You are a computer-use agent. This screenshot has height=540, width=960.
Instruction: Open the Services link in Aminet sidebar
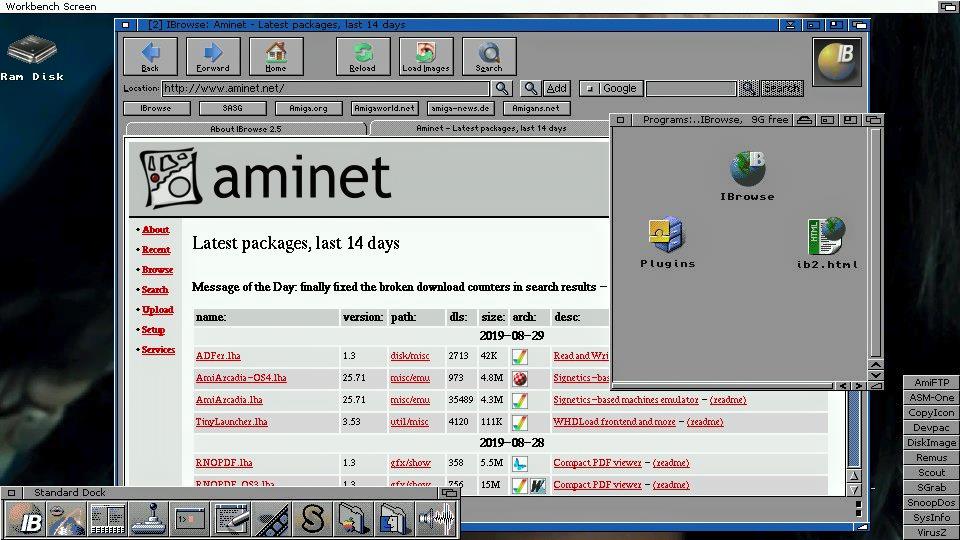tap(159, 350)
